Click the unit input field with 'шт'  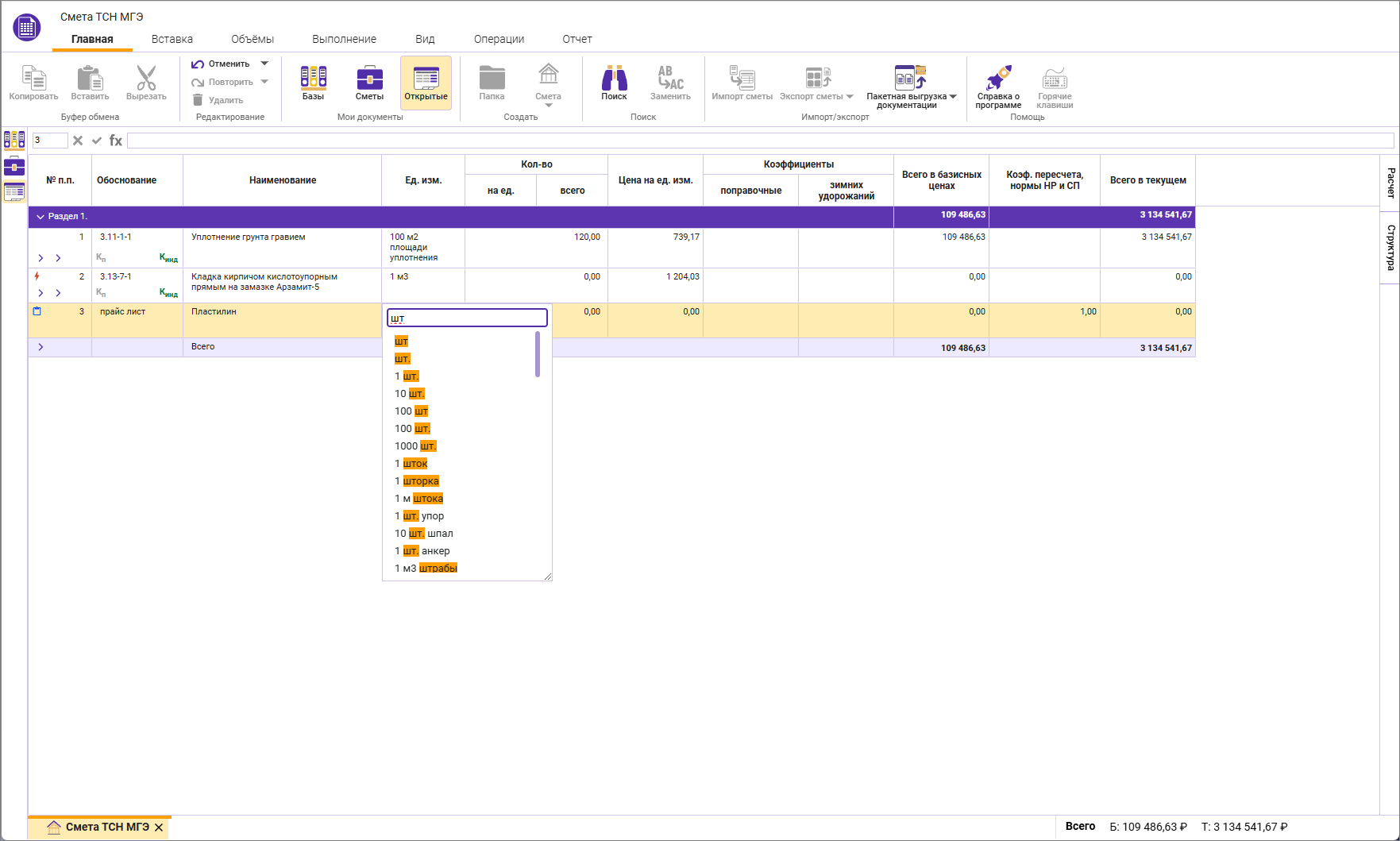tap(467, 318)
